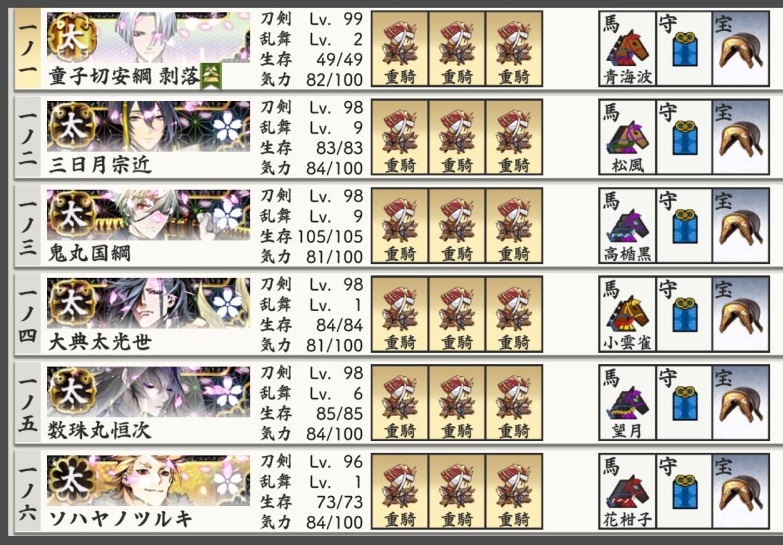Open the 花柑子 horse slot
The image size is (783, 545).
click(x=627, y=491)
